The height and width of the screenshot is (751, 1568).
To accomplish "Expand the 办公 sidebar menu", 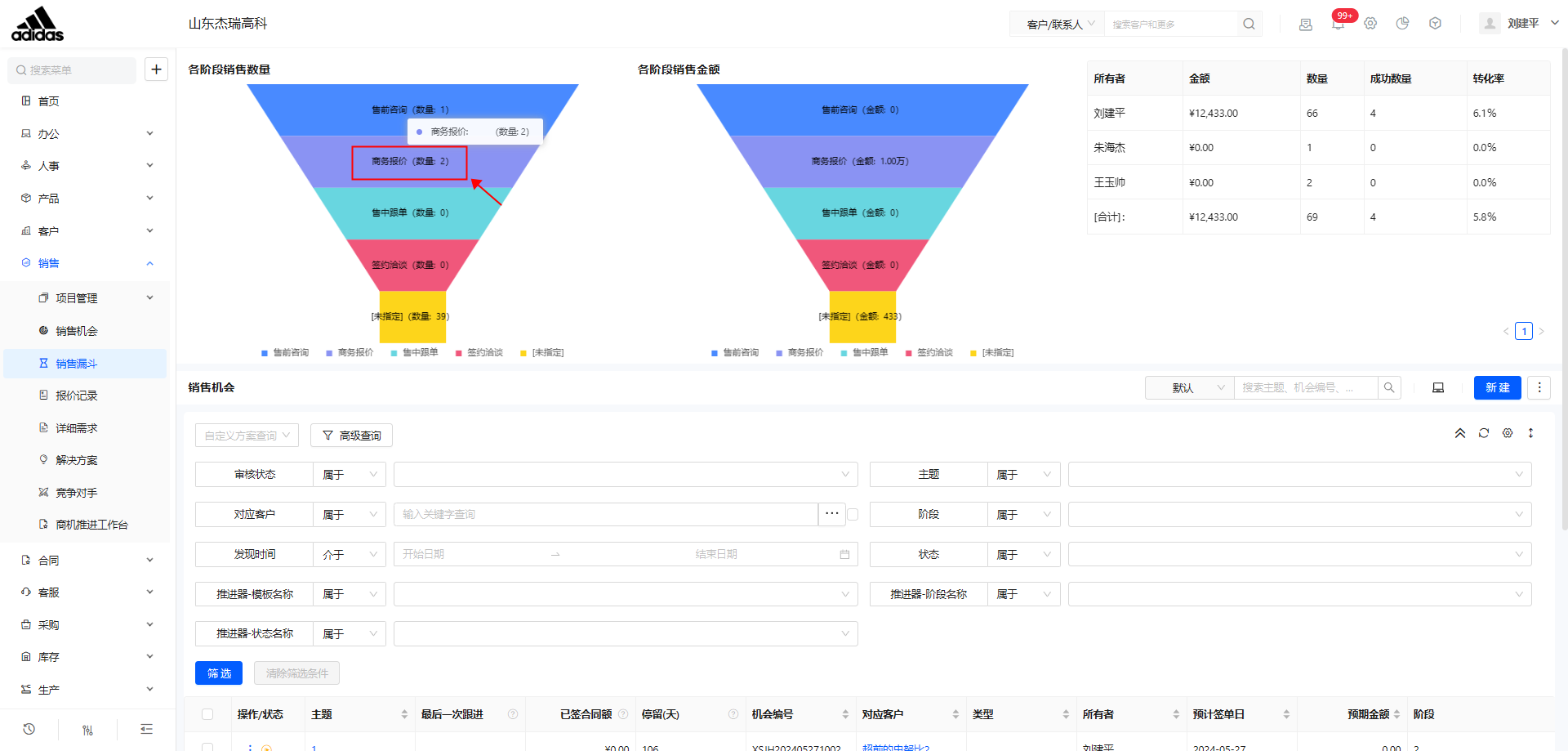I will [x=87, y=133].
